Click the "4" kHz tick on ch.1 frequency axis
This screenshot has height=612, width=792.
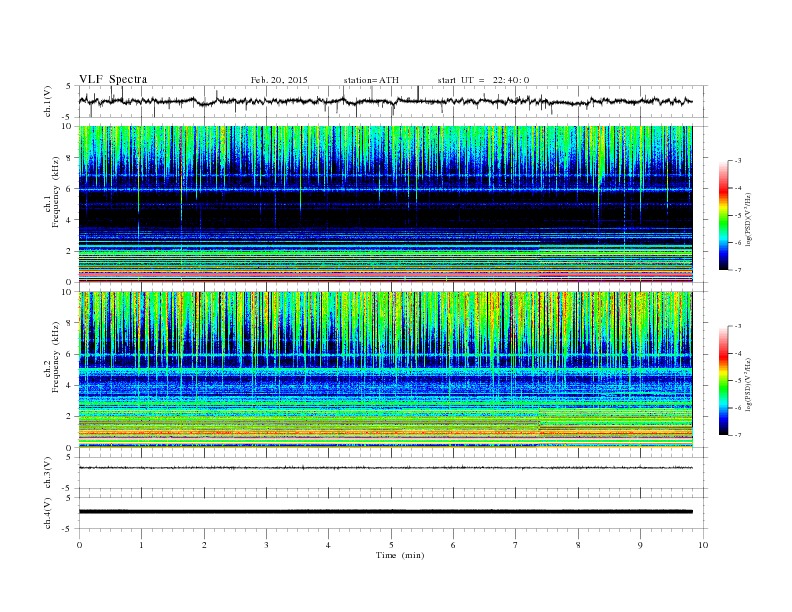(x=69, y=220)
